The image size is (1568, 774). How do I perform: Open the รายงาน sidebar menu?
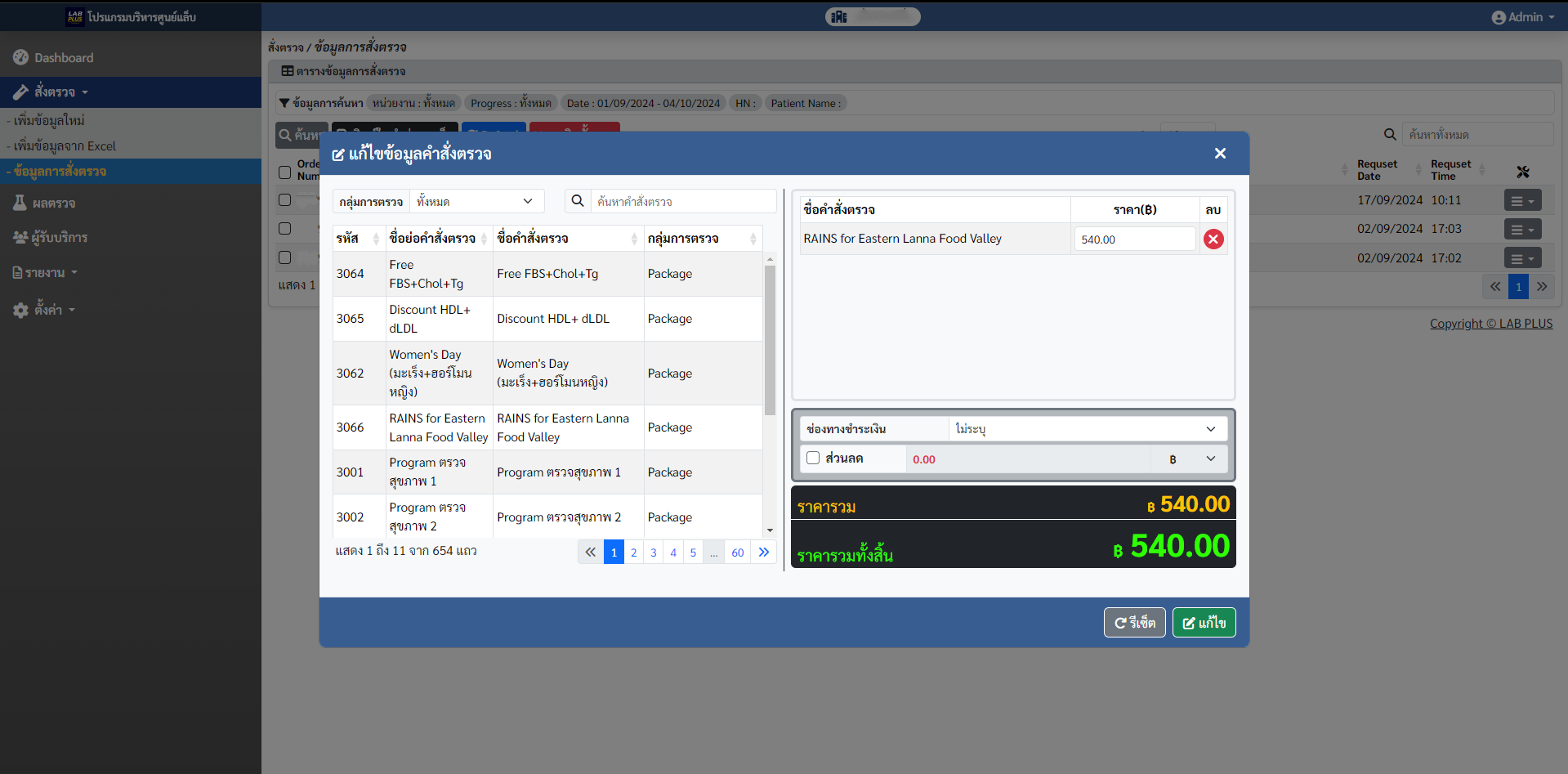[45, 273]
